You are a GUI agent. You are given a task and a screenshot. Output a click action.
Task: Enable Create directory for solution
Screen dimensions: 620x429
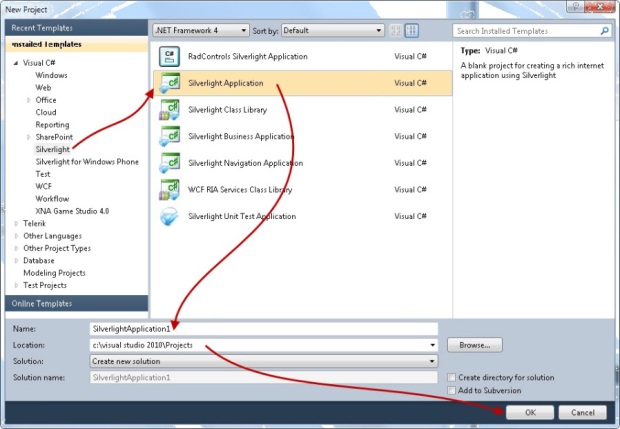(x=451, y=377)
